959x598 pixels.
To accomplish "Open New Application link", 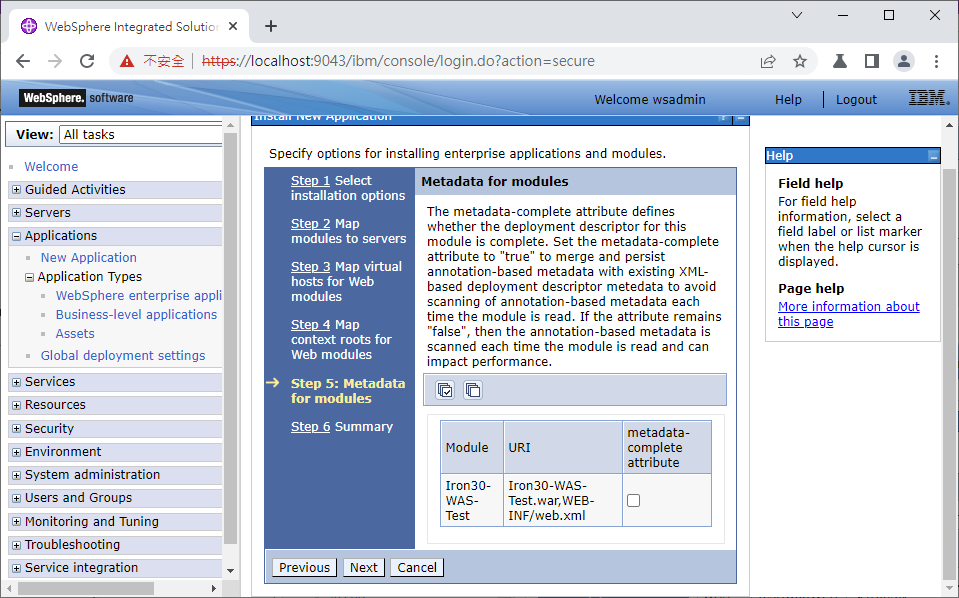I will tap(89, 257).
